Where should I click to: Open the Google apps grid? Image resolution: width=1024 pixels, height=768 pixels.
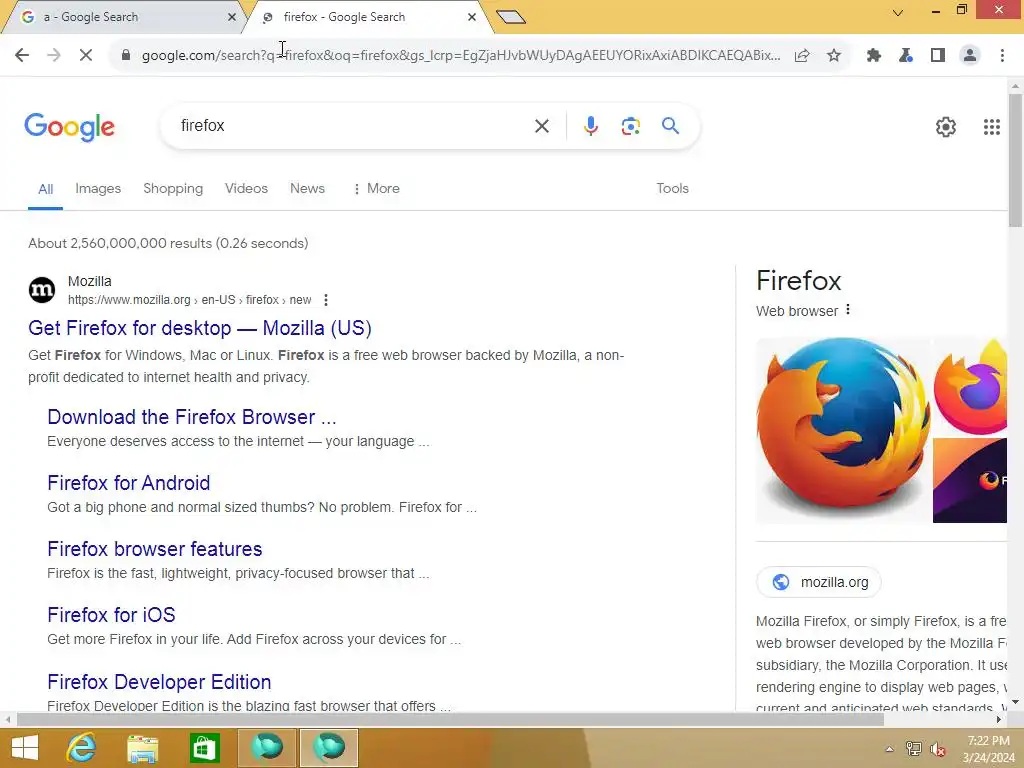[x=991, y=127]
